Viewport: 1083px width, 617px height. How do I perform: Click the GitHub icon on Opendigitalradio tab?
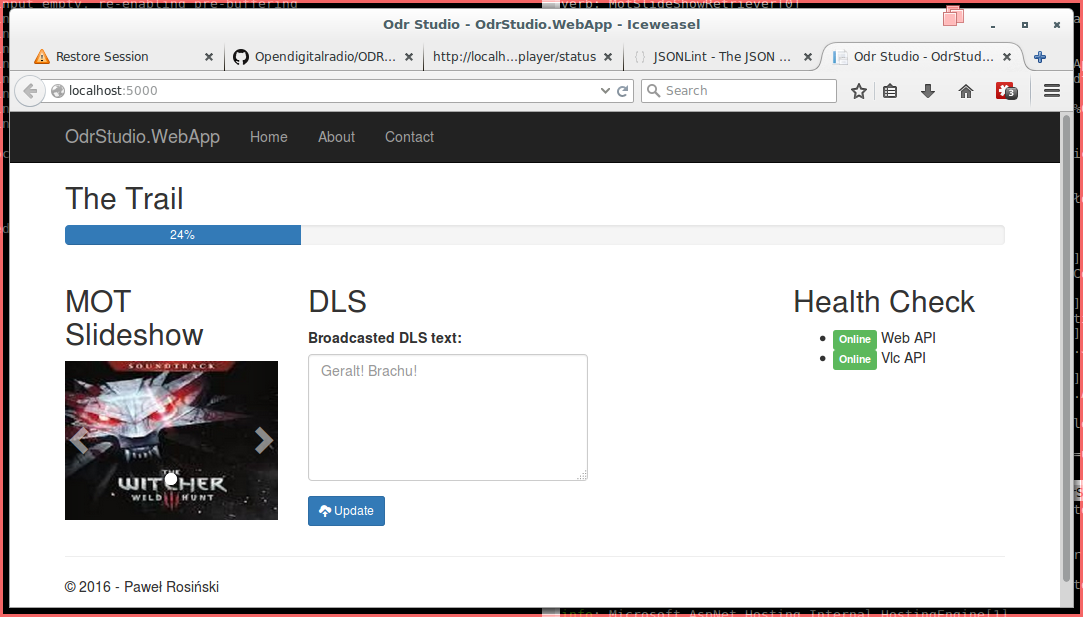240,57
